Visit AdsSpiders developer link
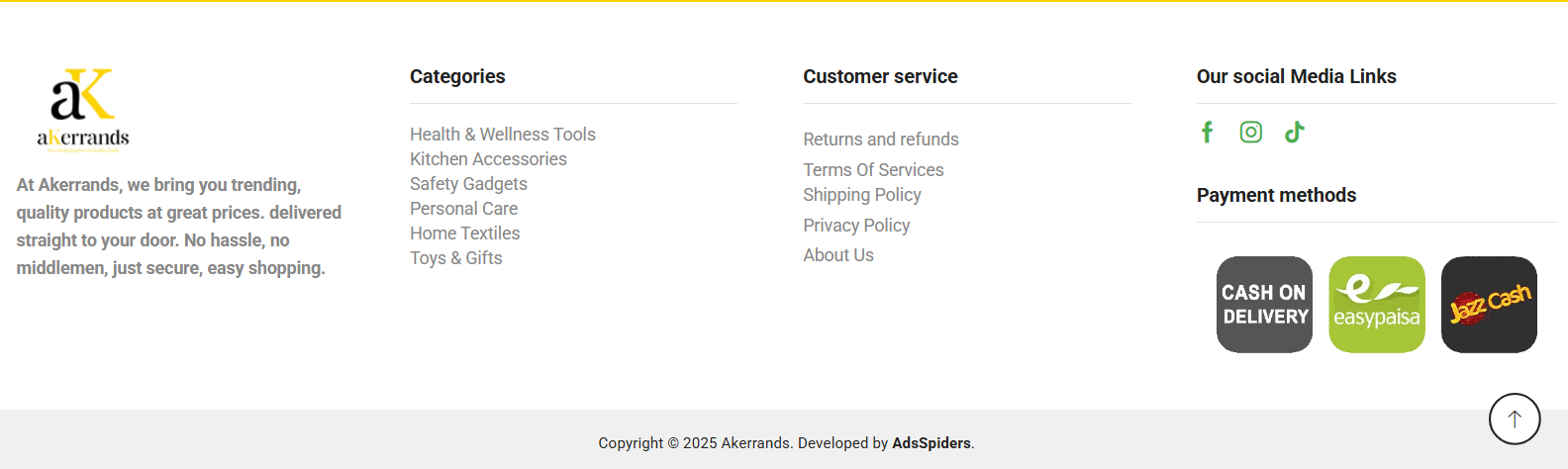 click(931, 443)
